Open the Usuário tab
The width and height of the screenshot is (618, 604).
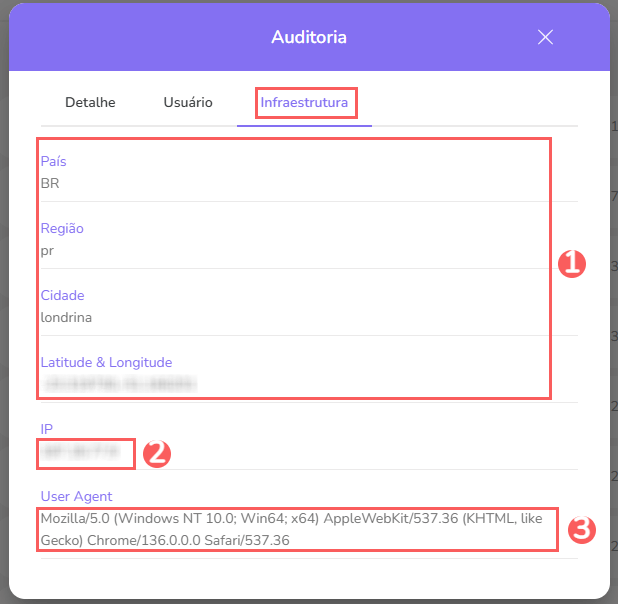click(188, 102)
